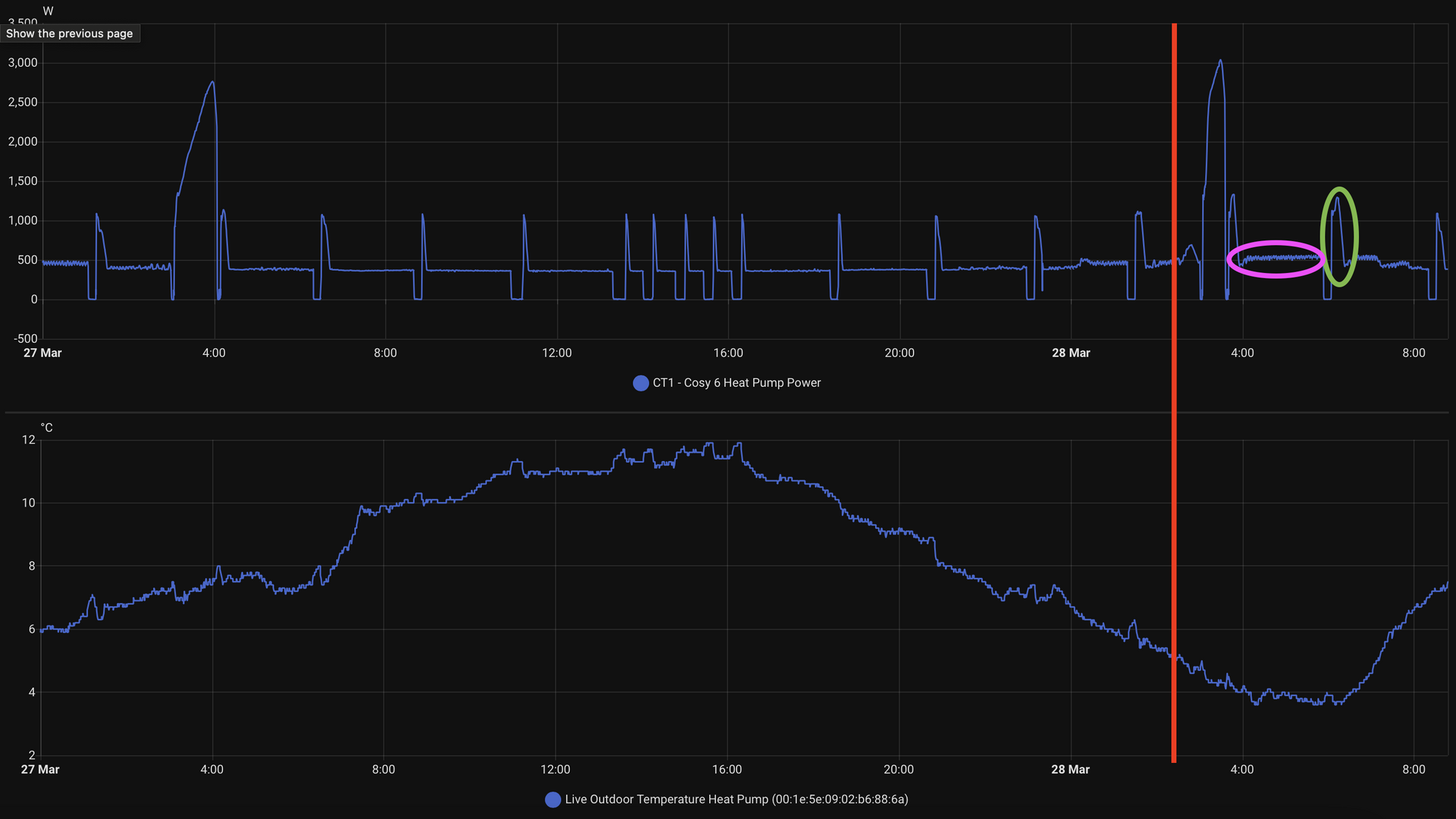Click the 28 Mar label on power chart axis

coord(1071,353)
